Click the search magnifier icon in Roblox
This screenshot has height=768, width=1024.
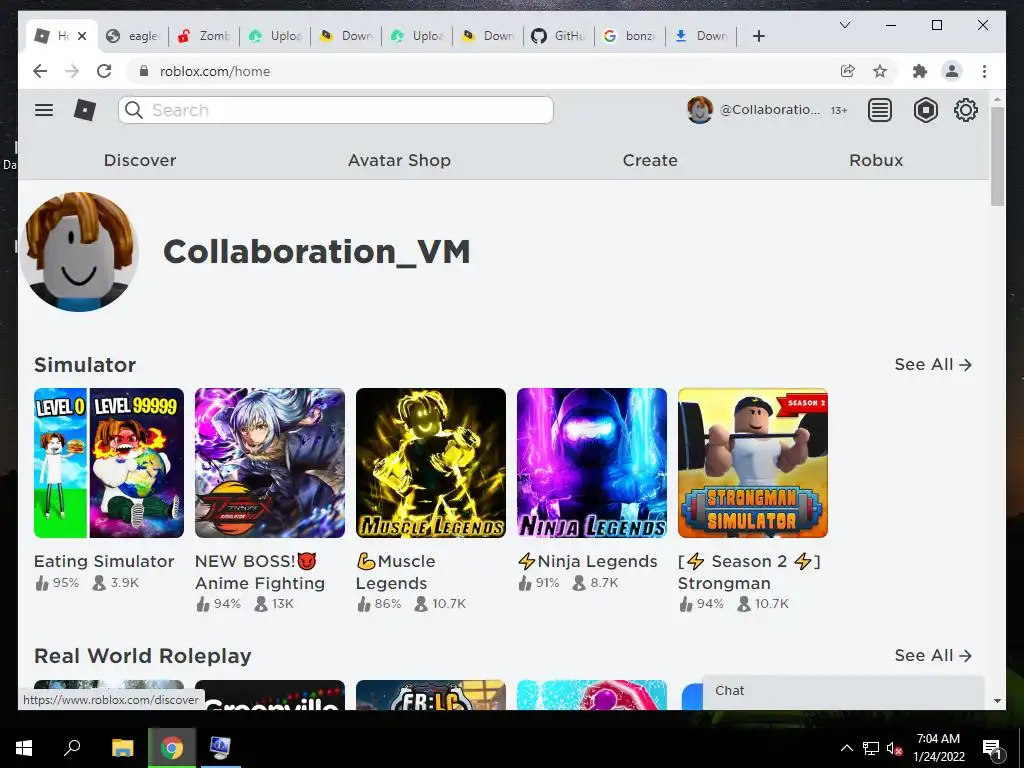pyautogui.click(x=134, y=110)
